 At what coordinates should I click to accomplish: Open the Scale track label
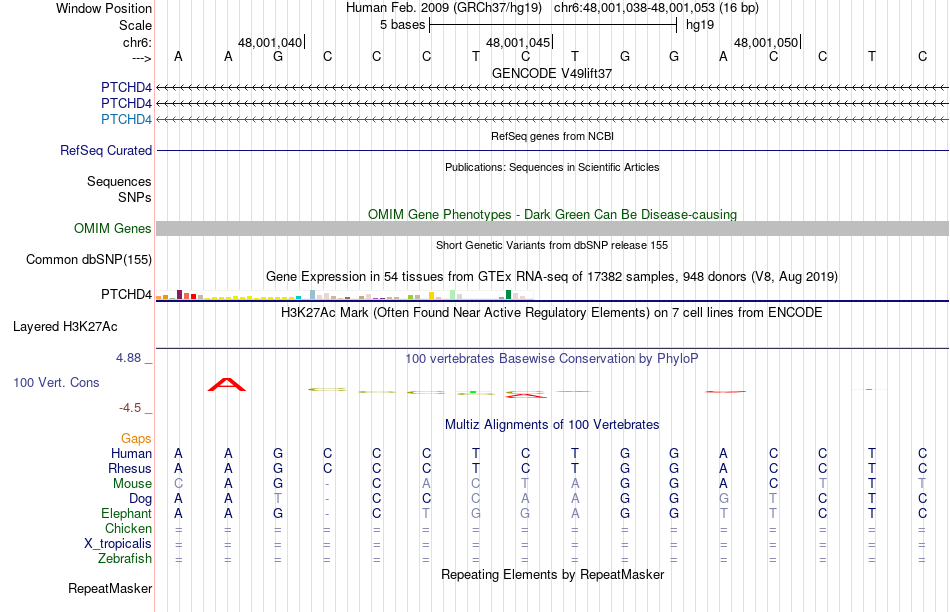click(x=135, y=25)
